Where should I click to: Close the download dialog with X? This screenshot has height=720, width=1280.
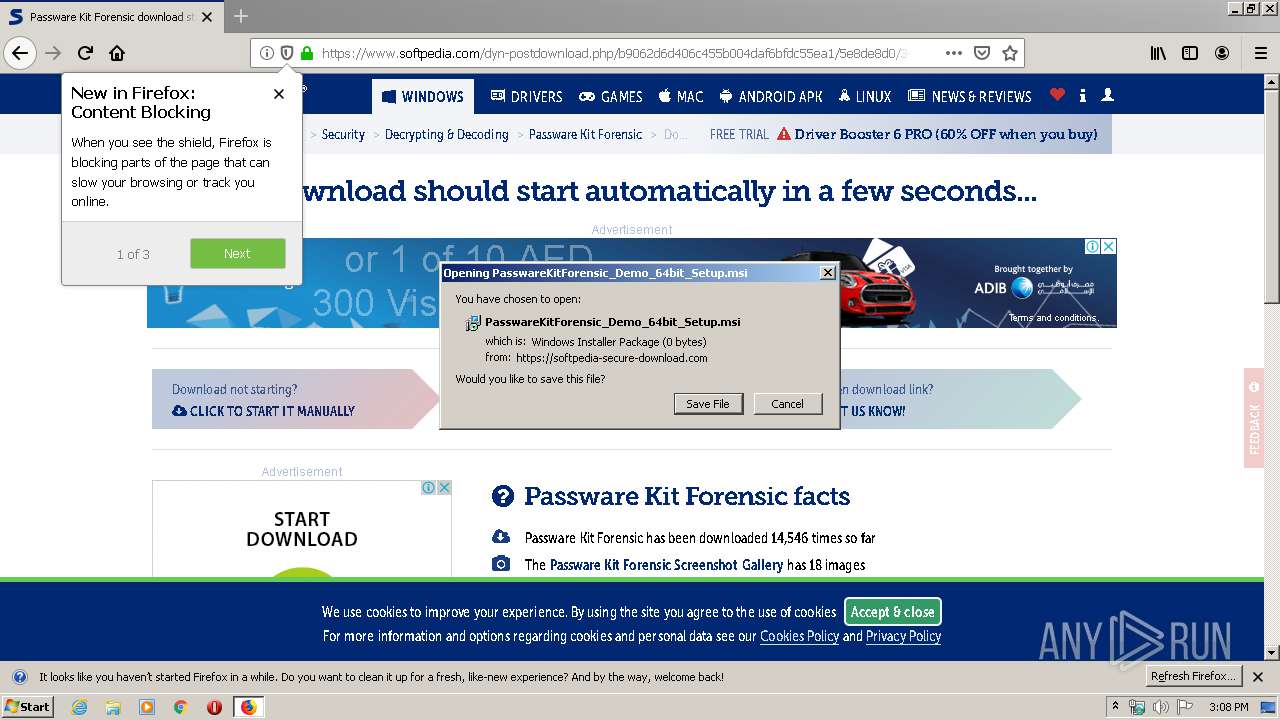[x=827, y=272]
